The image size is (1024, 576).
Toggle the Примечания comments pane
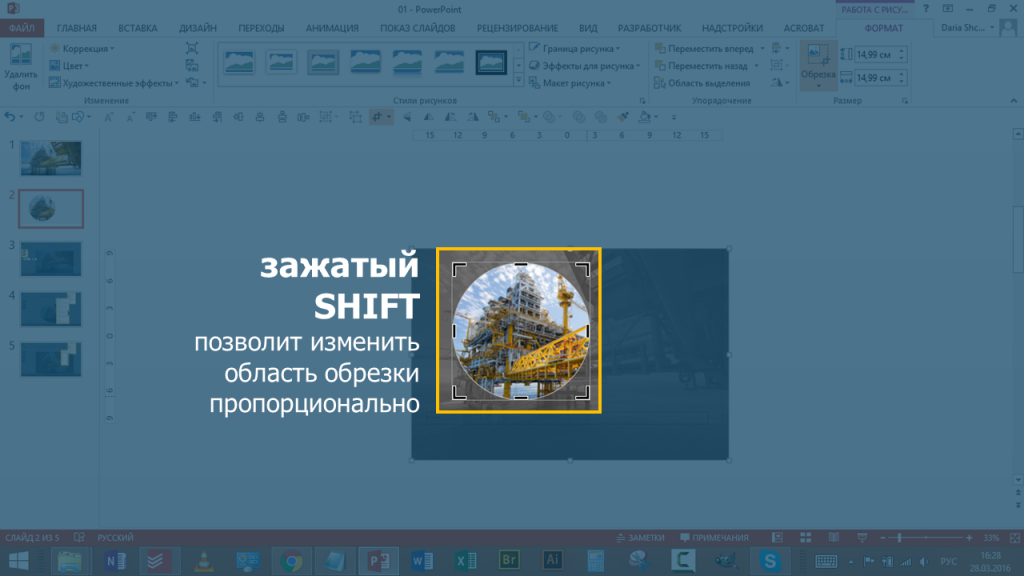pos(714,537)
